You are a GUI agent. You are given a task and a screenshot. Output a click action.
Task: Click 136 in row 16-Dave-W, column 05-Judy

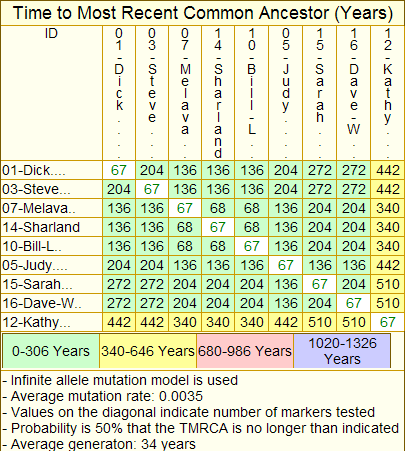tap(286, 303)
